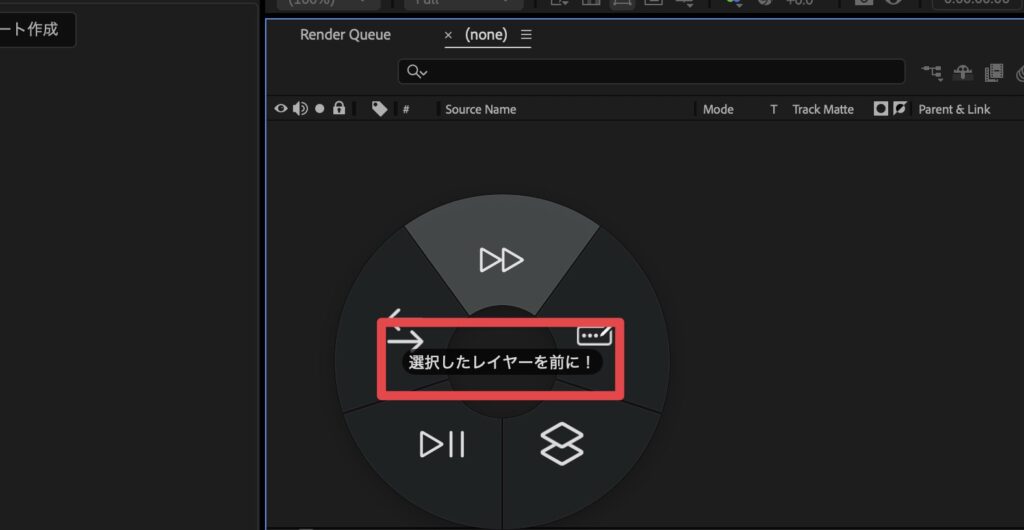
Task: Click the solo dot column header
Action: tap(319, 109)
